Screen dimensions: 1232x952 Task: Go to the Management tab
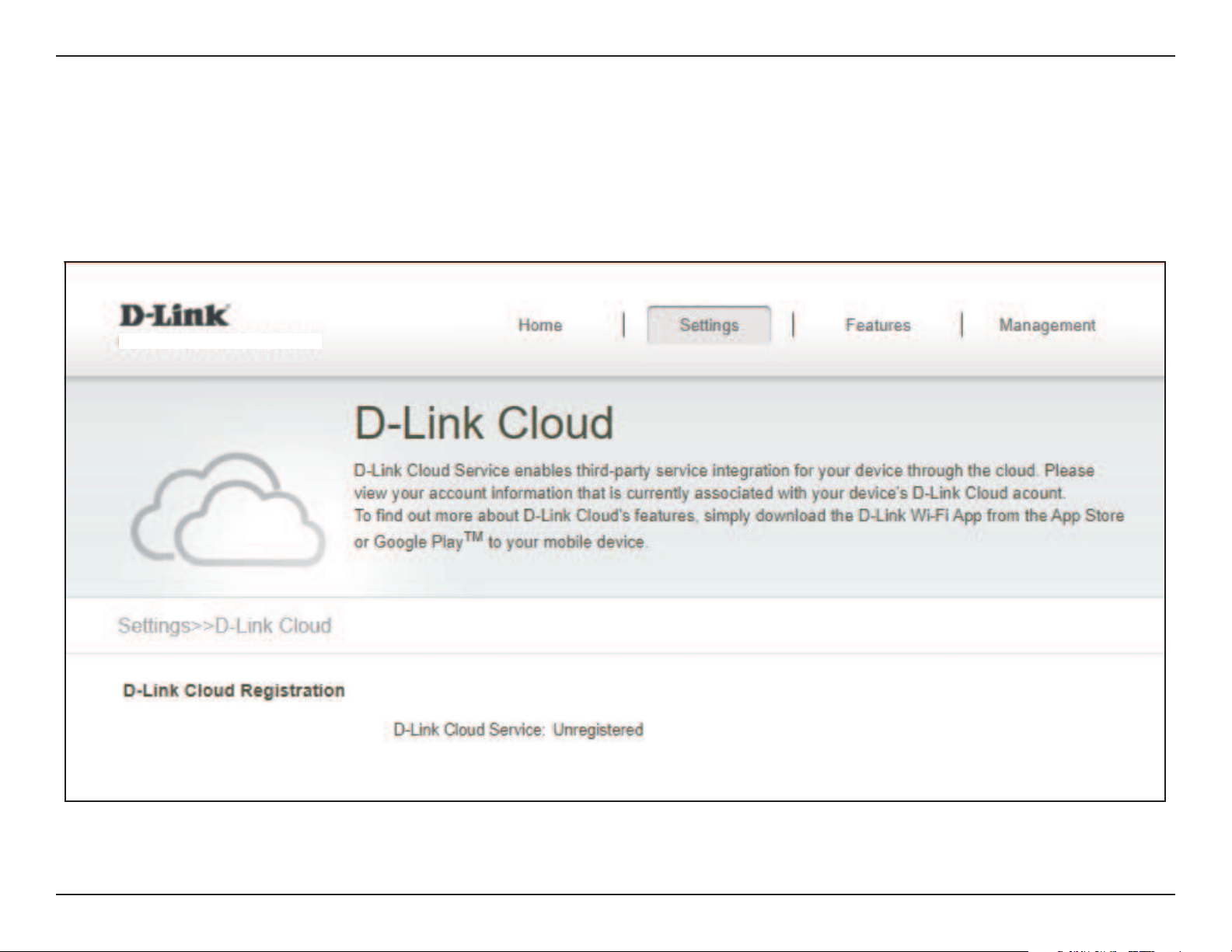(x=1047, y=325)
